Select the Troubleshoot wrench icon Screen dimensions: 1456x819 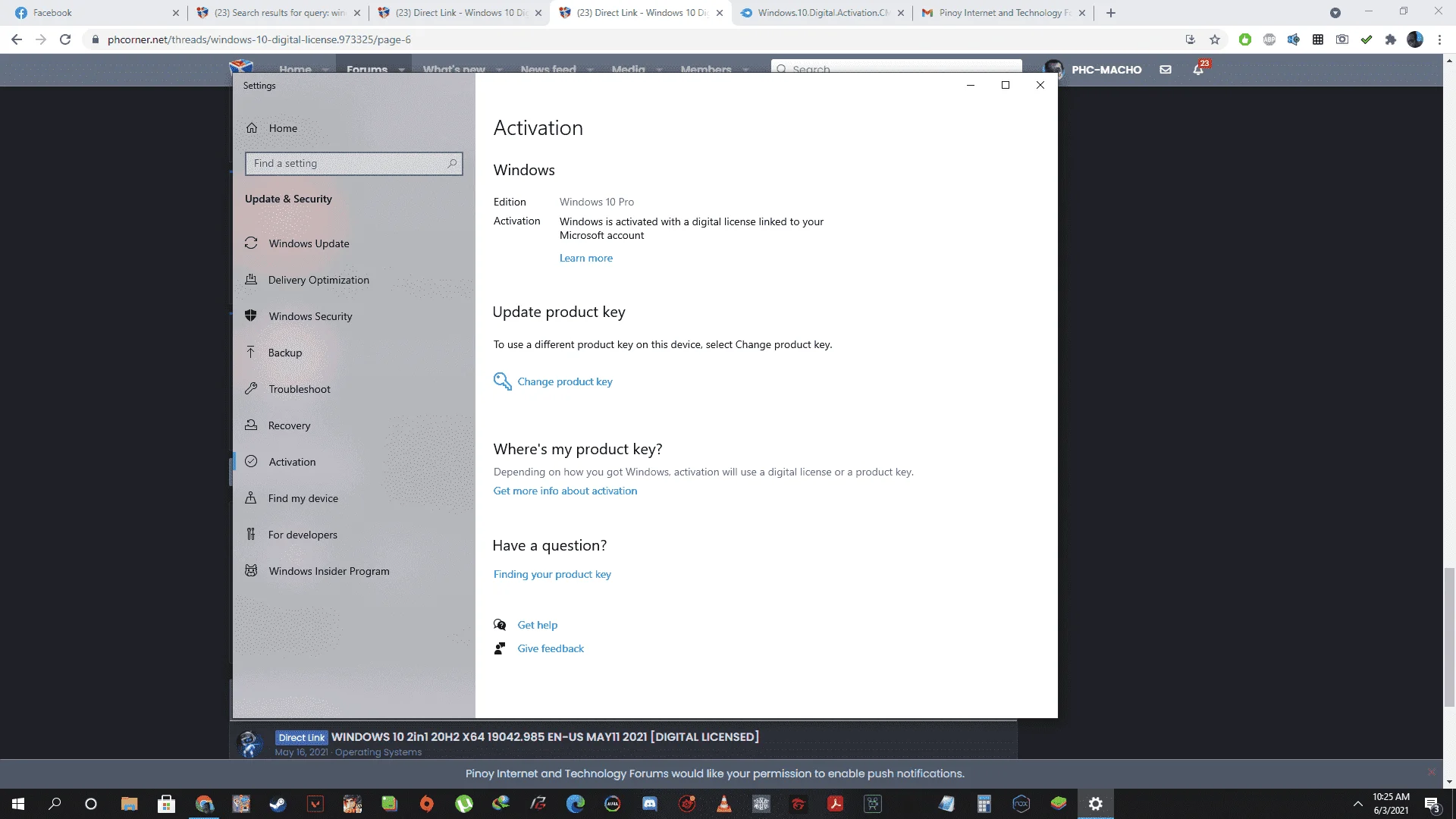251,388
